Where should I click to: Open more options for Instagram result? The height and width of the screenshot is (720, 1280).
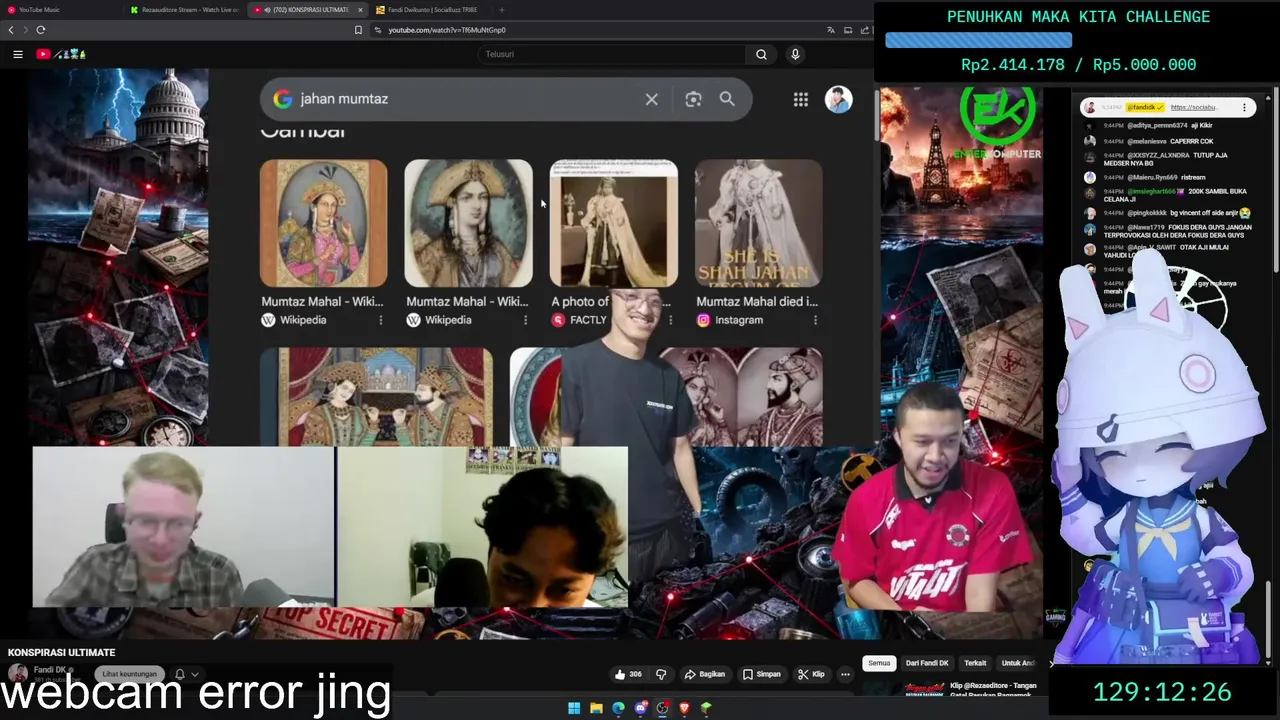pyautogui.click(x=815, y=320)
